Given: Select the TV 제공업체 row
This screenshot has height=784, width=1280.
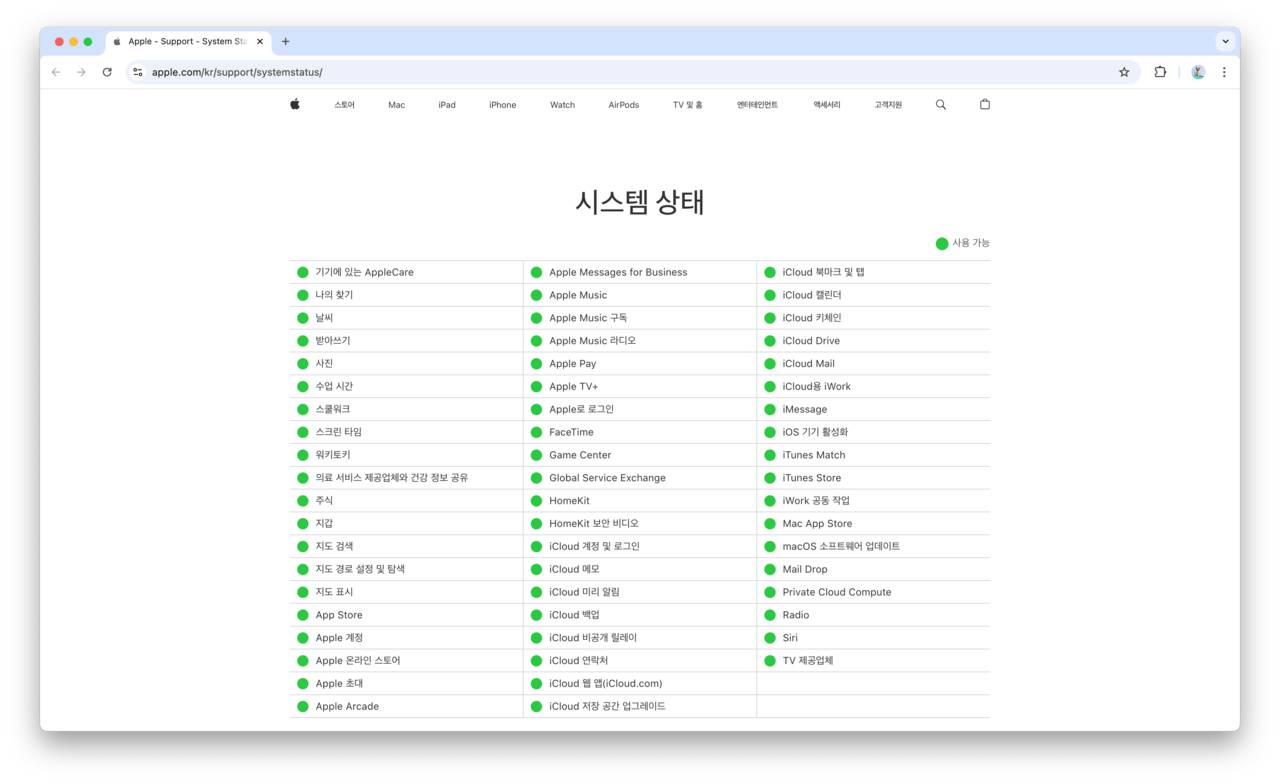Looking at the screenshot, I should tap(873, 661).
